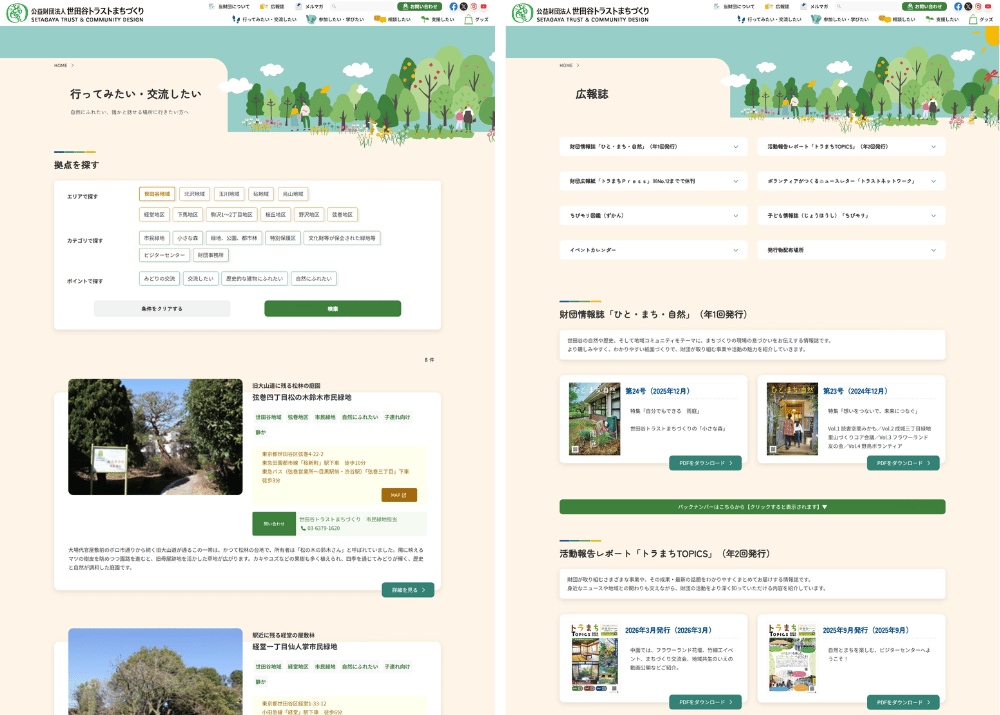Toggle the 世田谷地域 area filter chip
Image resolution: width=1000 pixels, height=715 pixels.
(x=157, y=194)
